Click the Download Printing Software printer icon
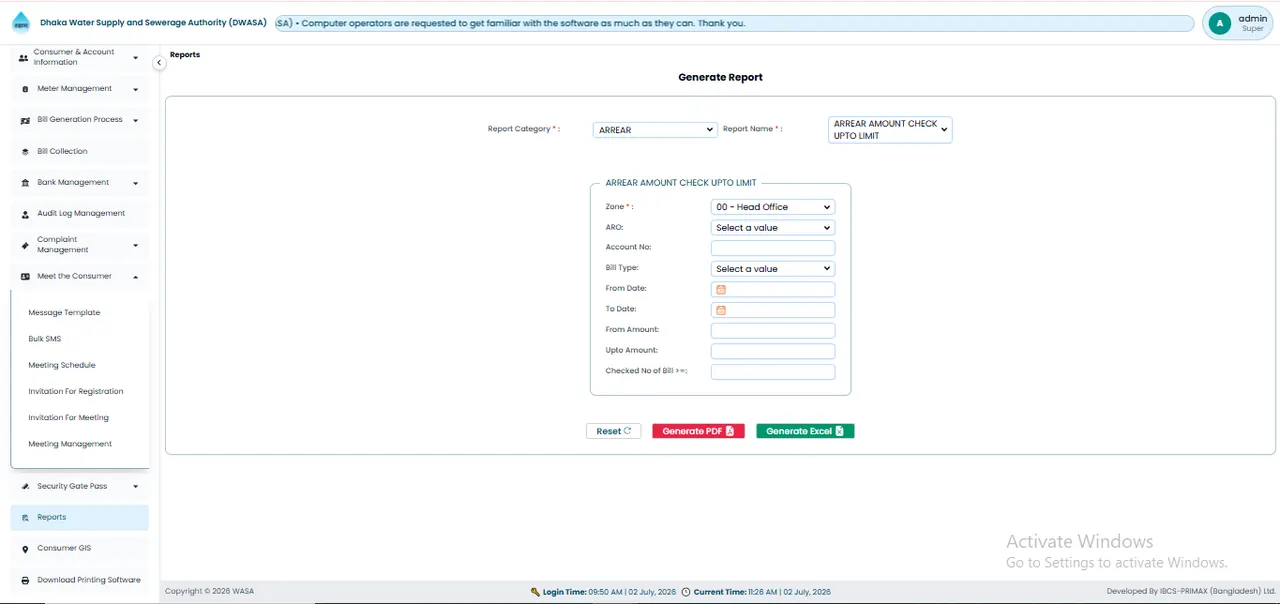The height and width of the screenshot is (604, 1280). point(25,581)
